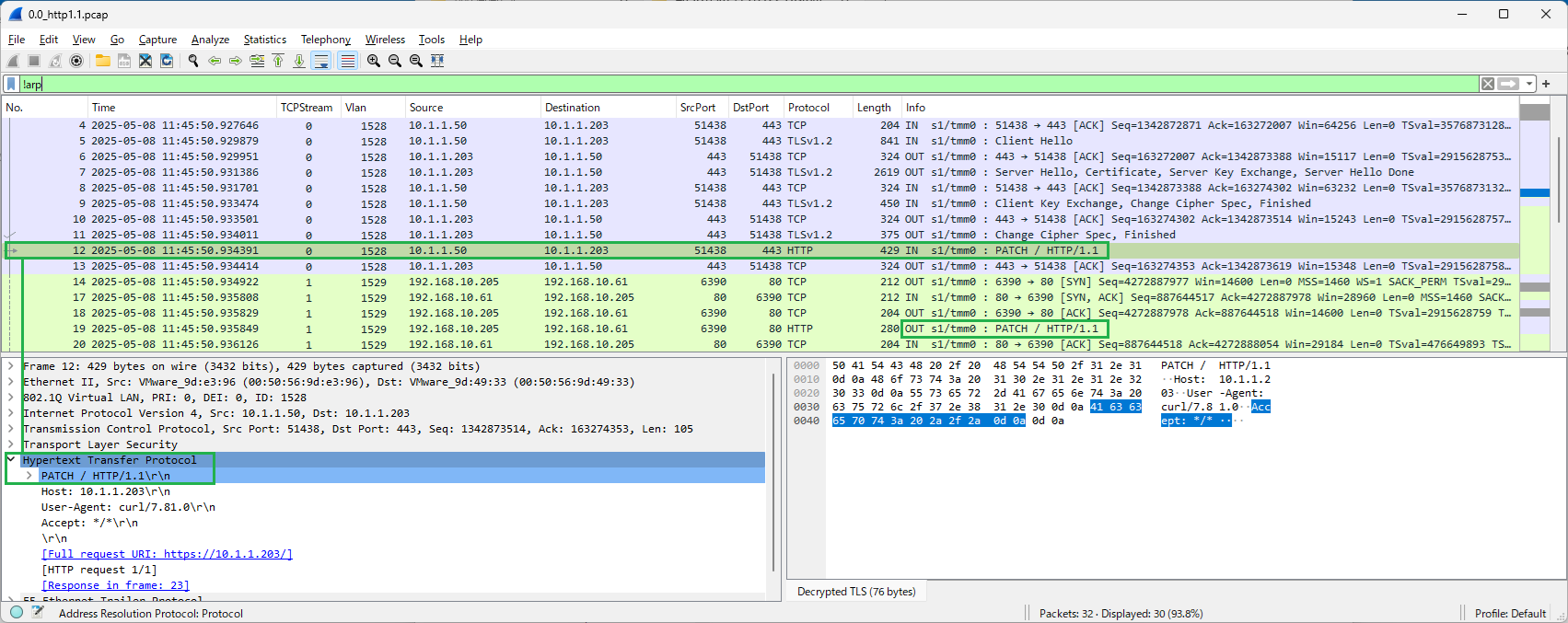Select the Decrypted TLS (76 bytes) tab

point(856,592)
